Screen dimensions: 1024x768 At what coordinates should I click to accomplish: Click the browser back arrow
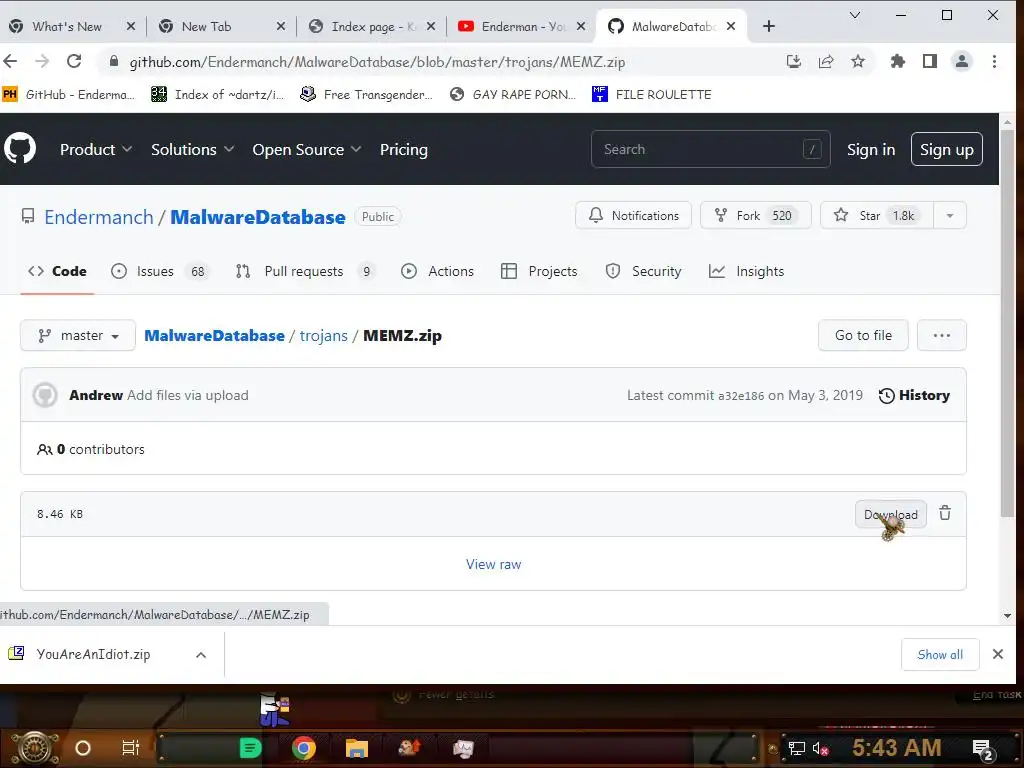[10, 61]
